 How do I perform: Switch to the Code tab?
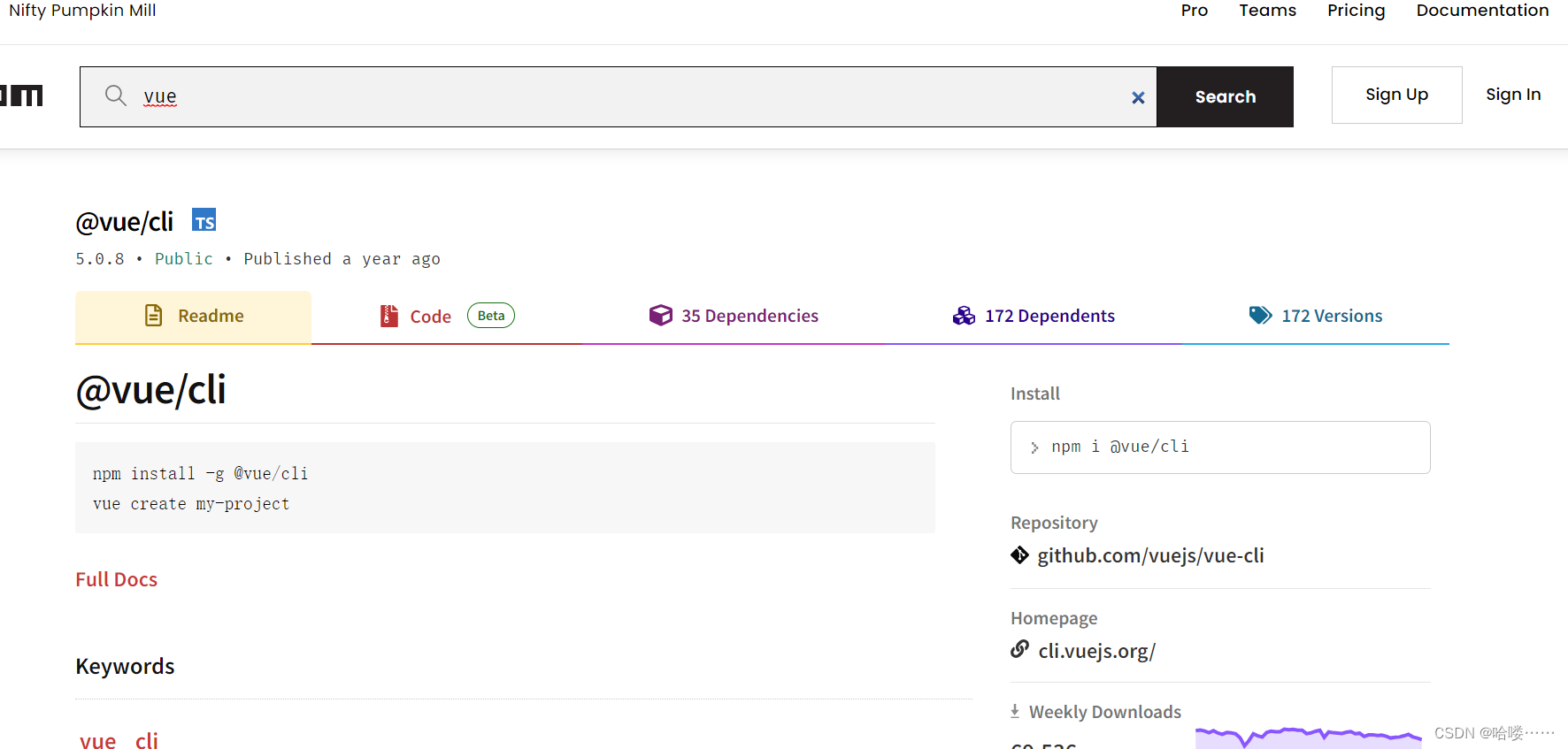coord(447,317)
